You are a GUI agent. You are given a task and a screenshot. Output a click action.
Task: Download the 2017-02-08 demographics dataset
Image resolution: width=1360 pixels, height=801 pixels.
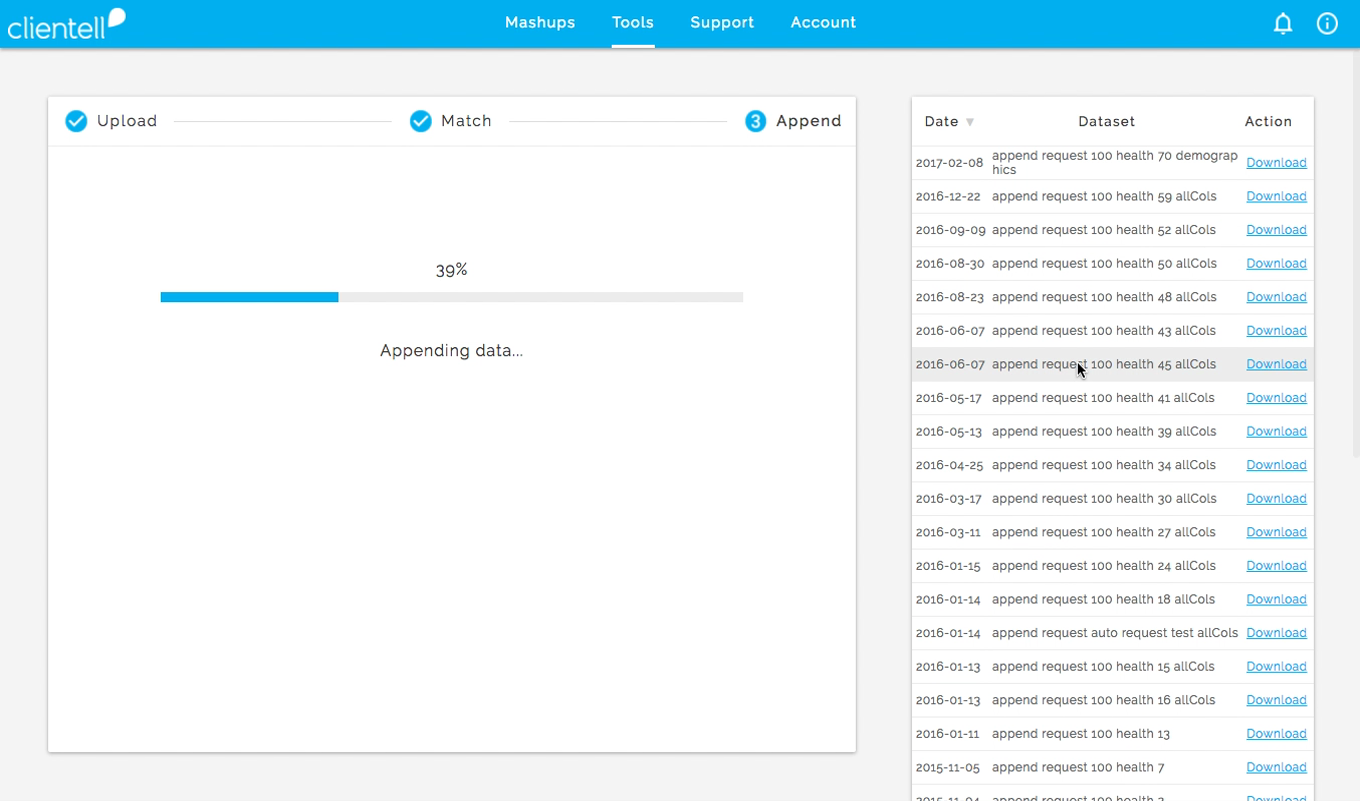pos(1276,163)
